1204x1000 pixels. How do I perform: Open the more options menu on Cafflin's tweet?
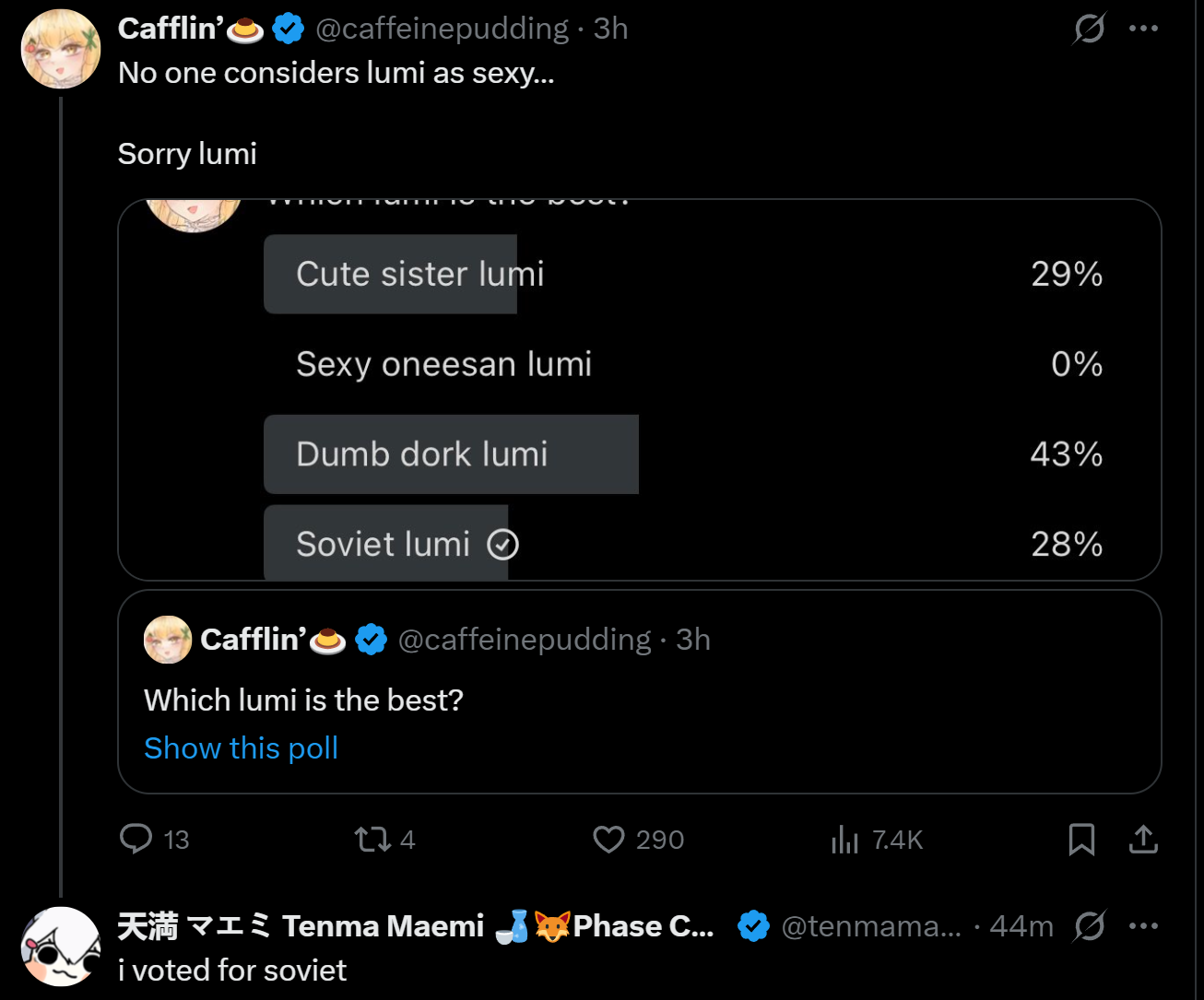pyautogui.click(x=1143, y=29)
